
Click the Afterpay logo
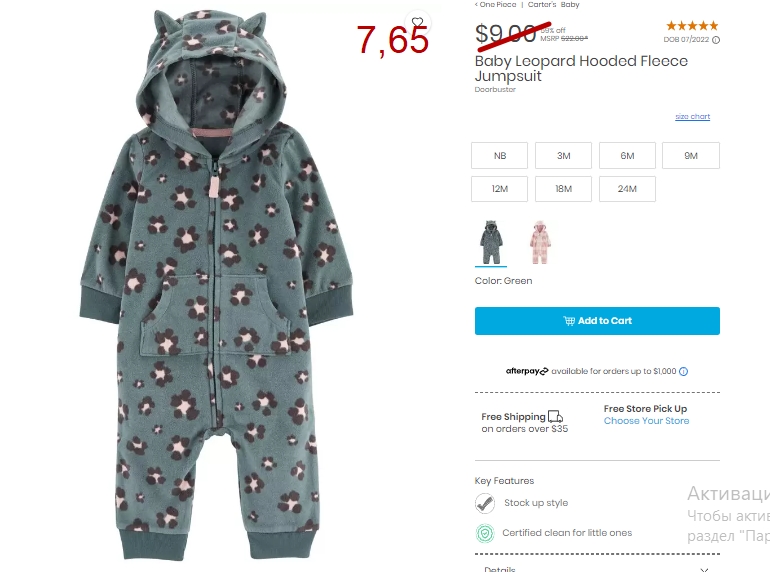(526, 371)
